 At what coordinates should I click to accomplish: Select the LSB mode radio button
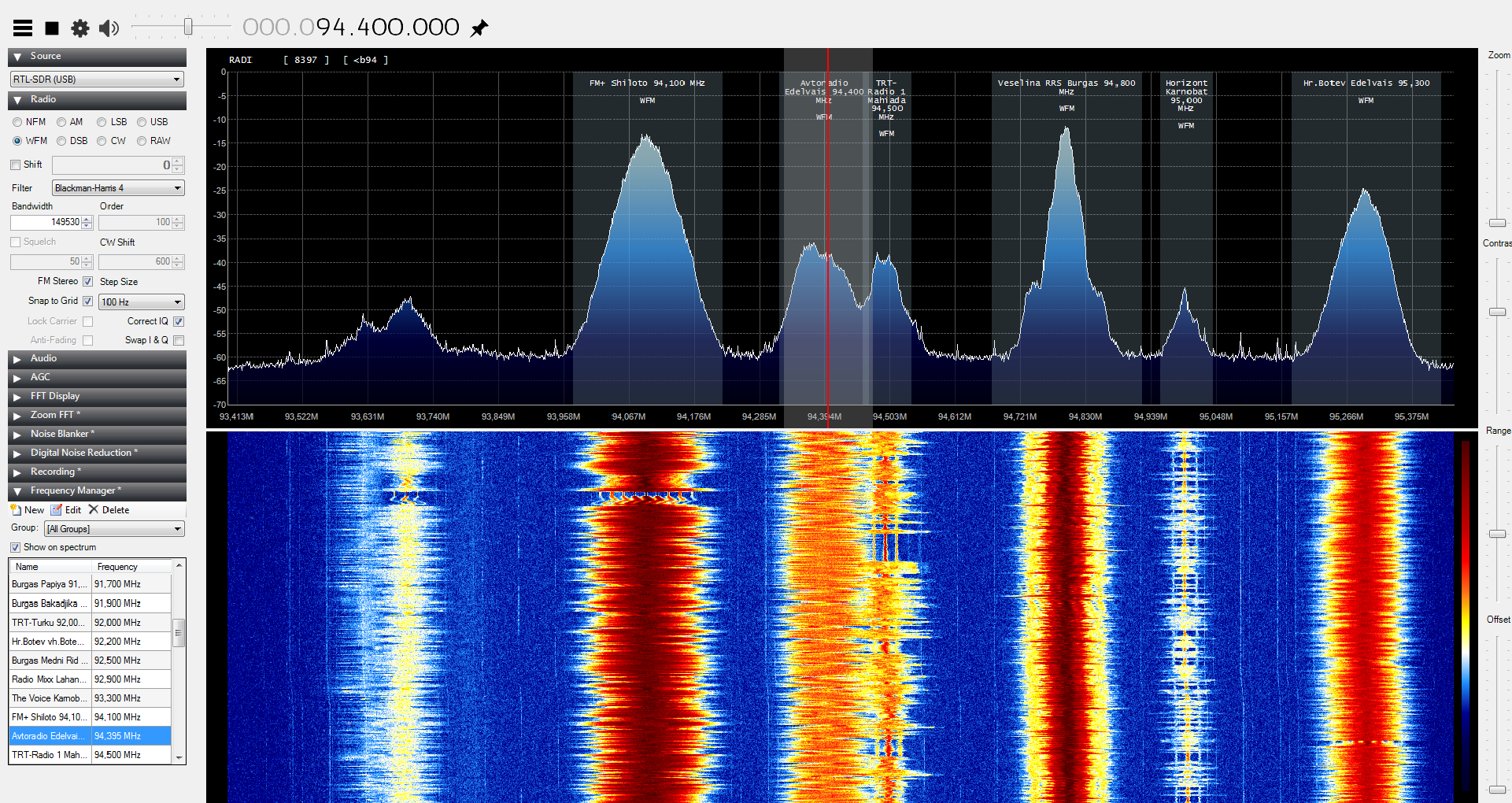tap(102, 122)
